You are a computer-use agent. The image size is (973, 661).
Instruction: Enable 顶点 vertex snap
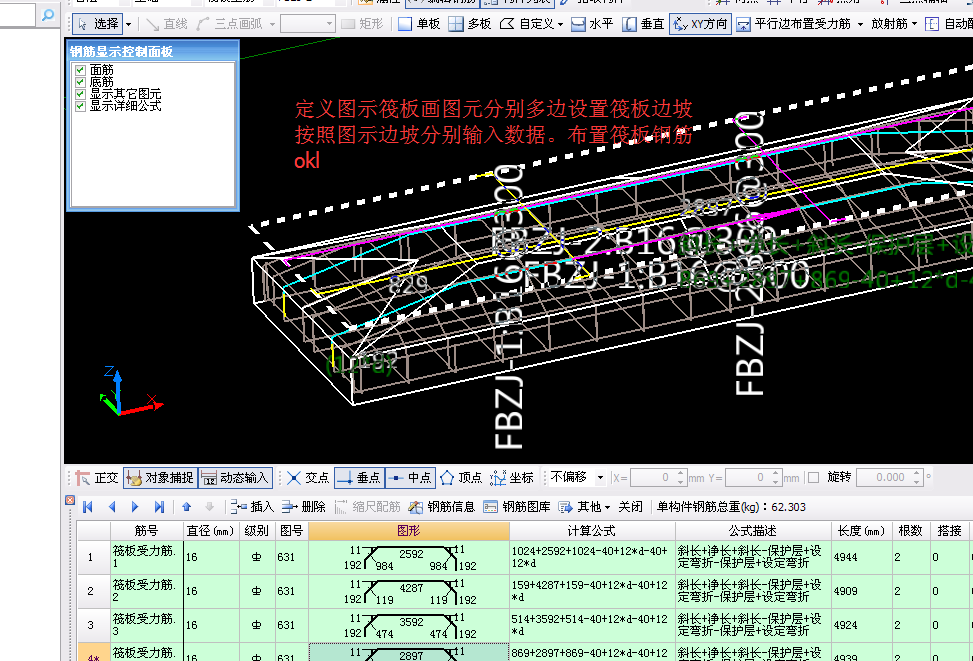(461, 477)
